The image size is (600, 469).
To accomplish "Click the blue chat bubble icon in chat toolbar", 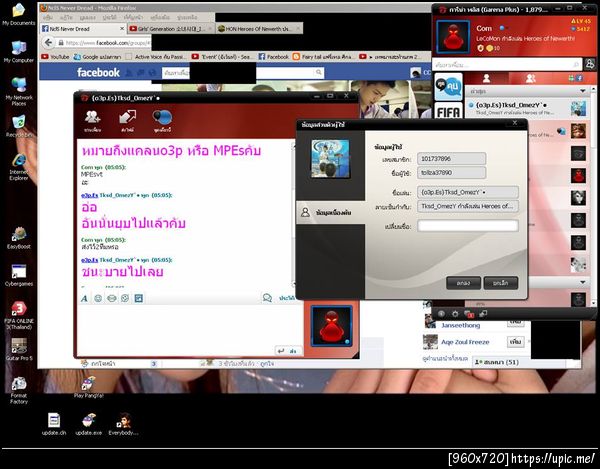I will coord(162,120).
